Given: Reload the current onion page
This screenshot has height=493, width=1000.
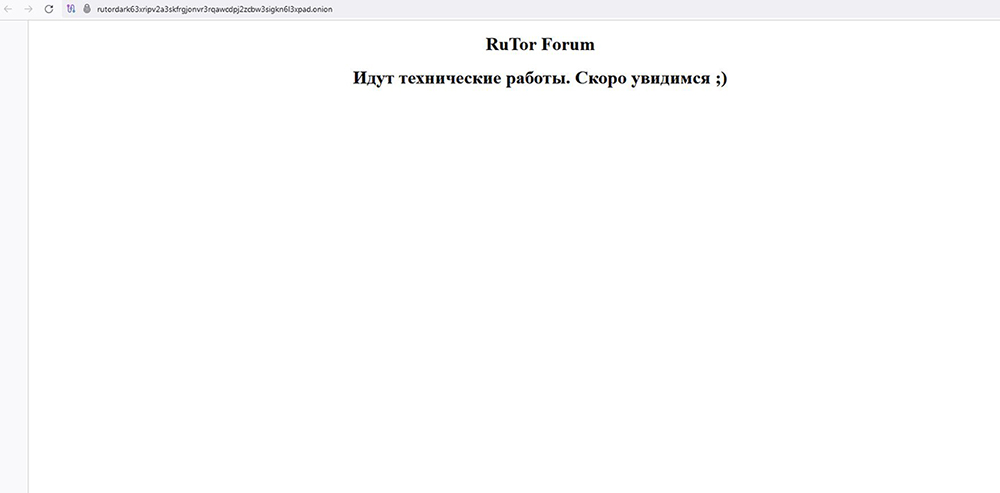Looking at the screenshot, I should (x=48, y=8).
